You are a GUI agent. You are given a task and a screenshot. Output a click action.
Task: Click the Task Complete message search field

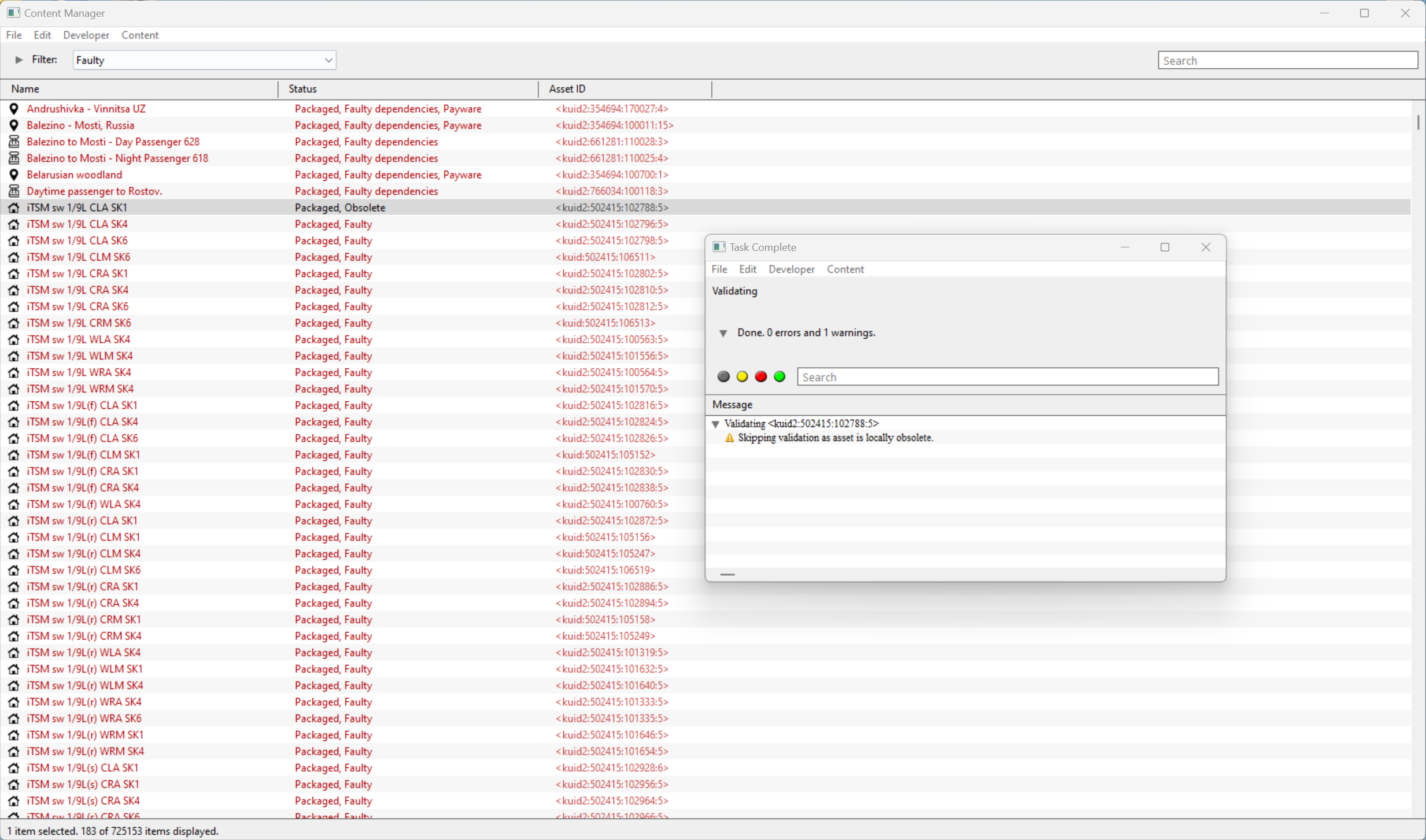(1007, 377)
